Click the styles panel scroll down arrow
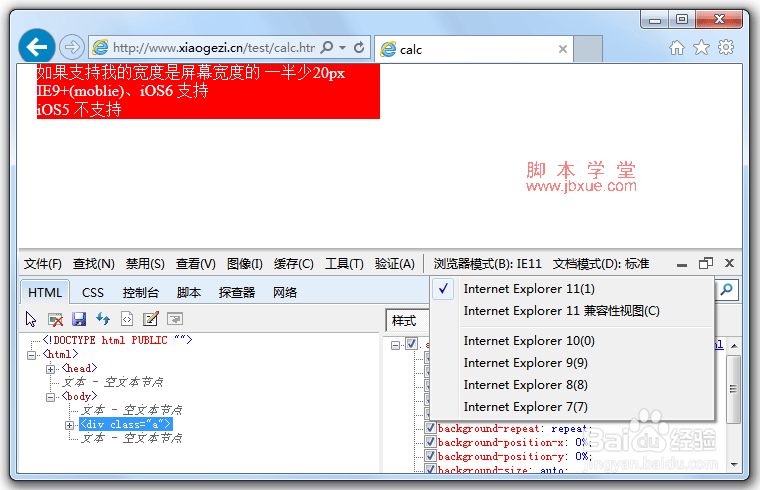760x490 pixels. click(x=734, y=465)
